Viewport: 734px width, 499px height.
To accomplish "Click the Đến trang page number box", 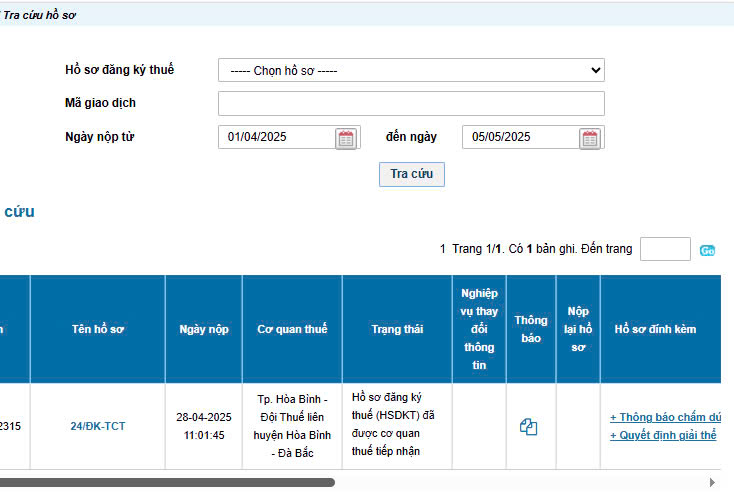I will pos(665,249).
